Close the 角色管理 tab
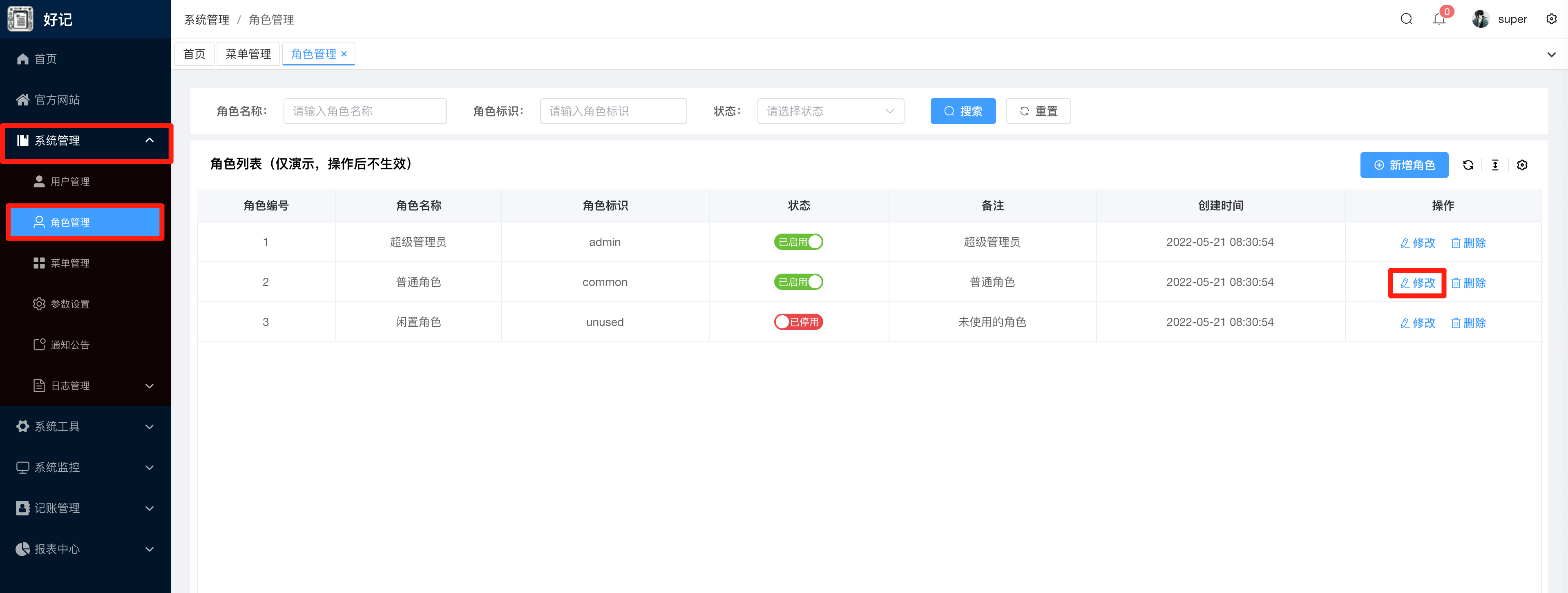 [x=344, y=54]
